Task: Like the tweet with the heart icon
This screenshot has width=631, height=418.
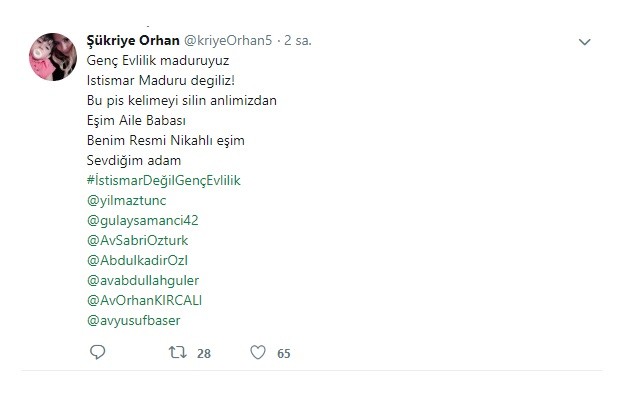Action: click(x=257, y=352)
